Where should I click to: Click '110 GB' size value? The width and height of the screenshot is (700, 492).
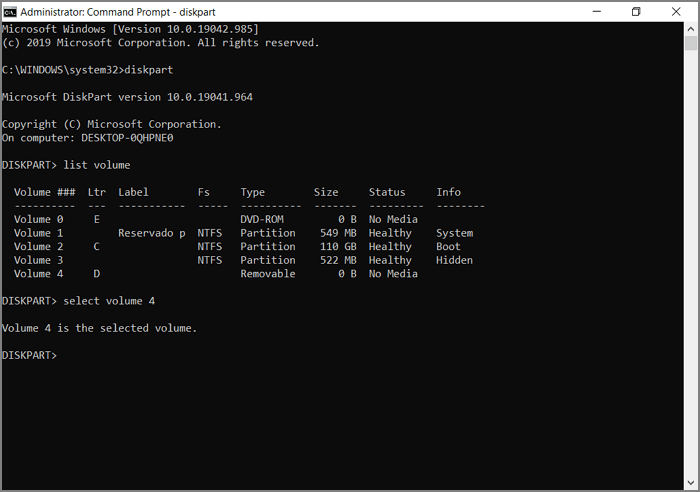338,246
